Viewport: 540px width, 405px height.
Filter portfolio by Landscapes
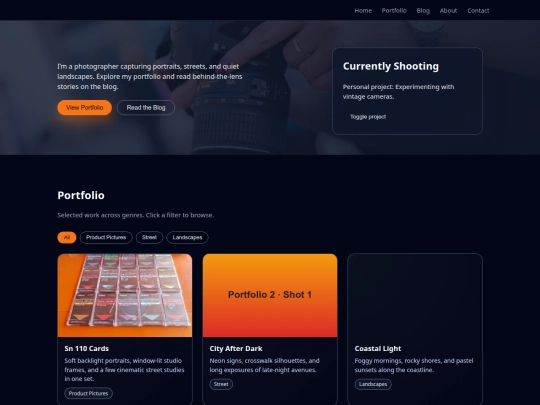coord(187,237)
